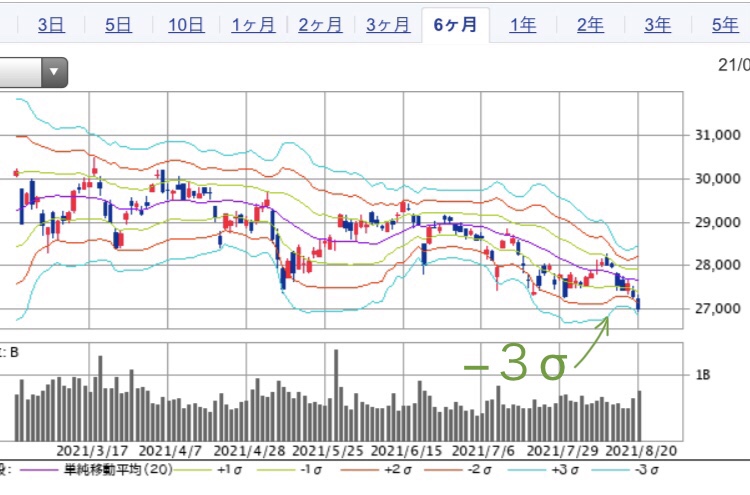750x495 pixels.
Task: Click the +2σ legend entry
Action: [x=397, y=470]
